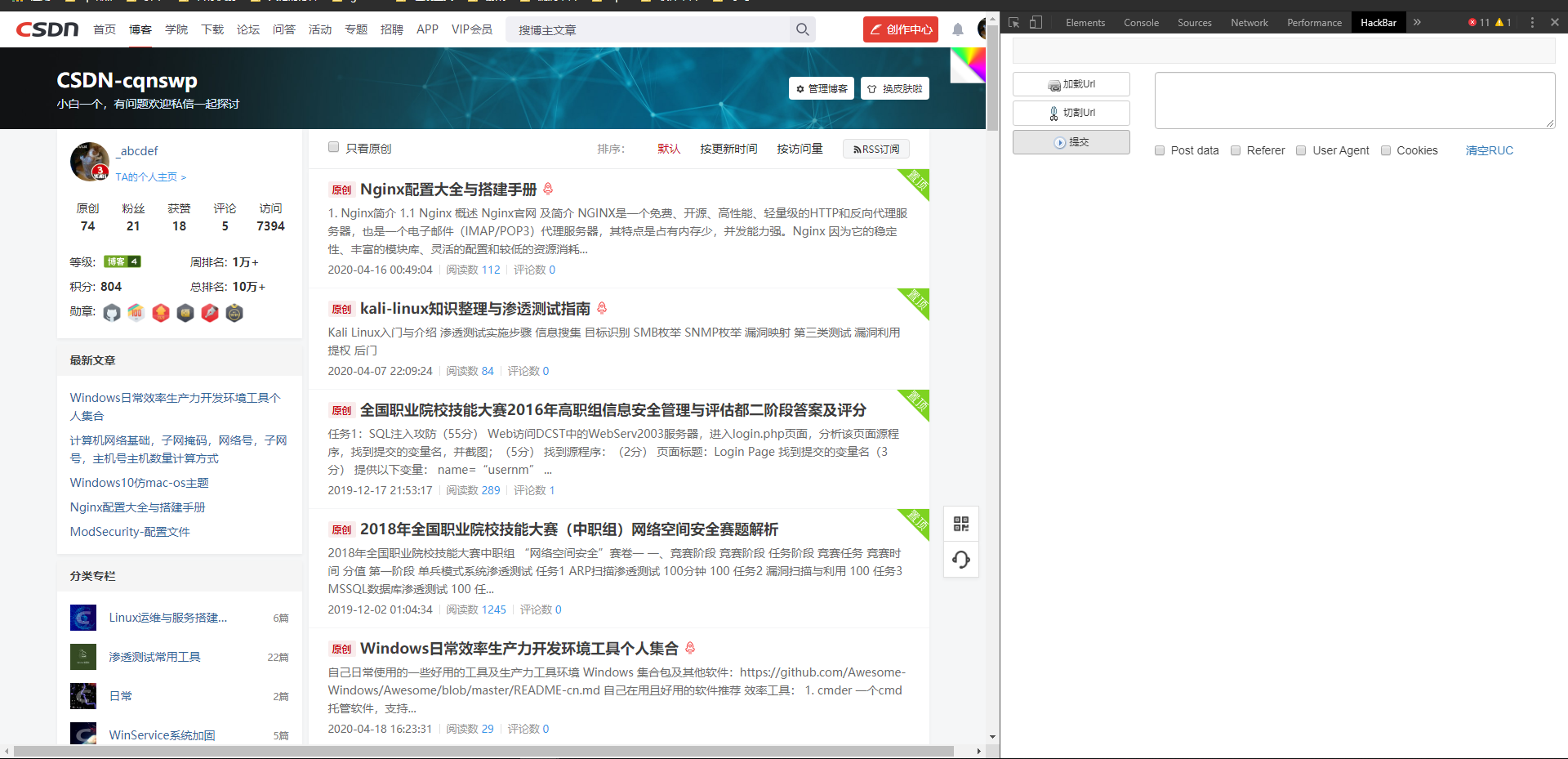The width and height of the screenshot is (1568, 759).
Task: Click the CSDN logo
Action: [x=47, y=29]
